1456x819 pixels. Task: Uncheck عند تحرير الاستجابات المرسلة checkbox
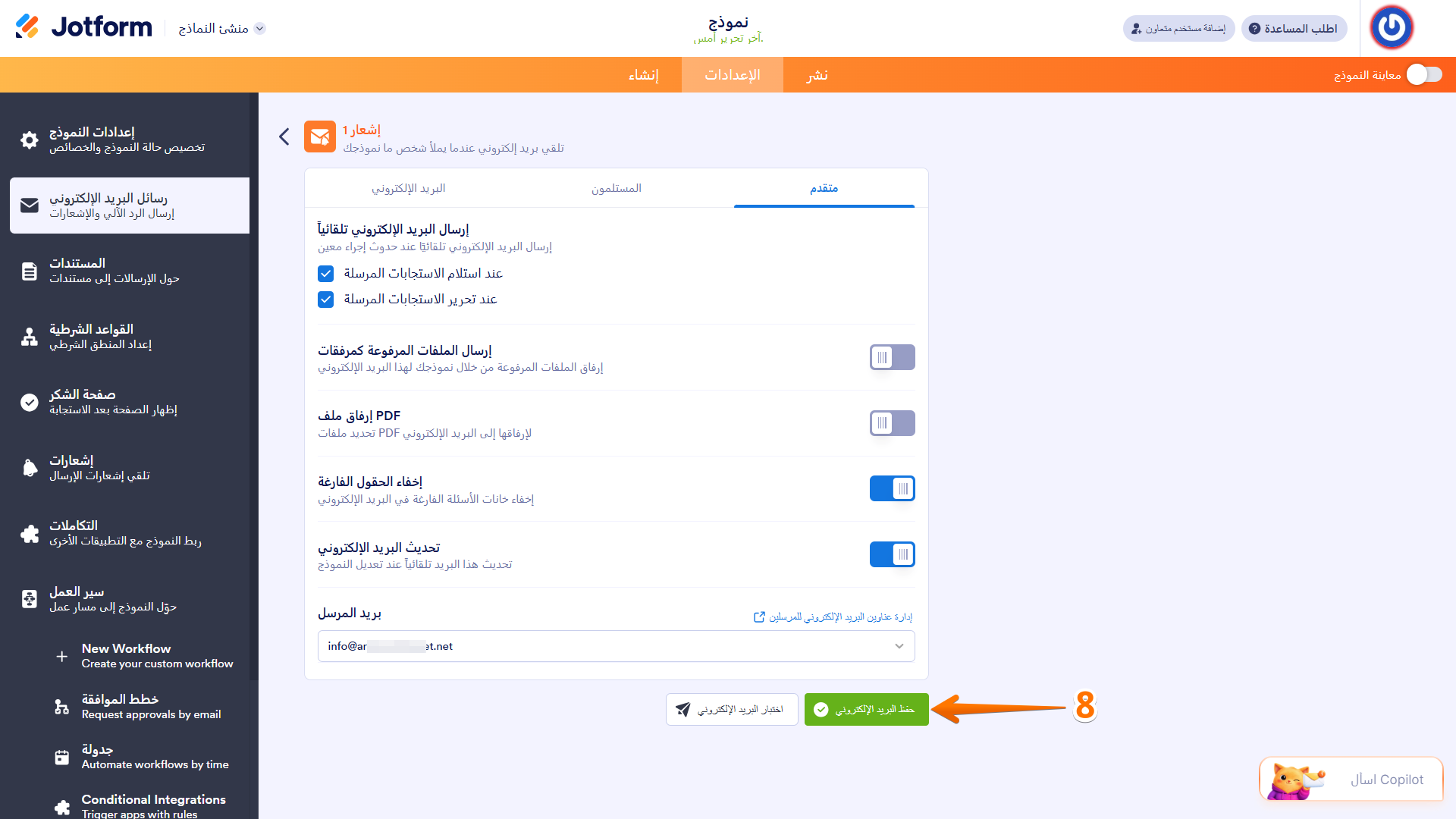[x=326, y=300]
